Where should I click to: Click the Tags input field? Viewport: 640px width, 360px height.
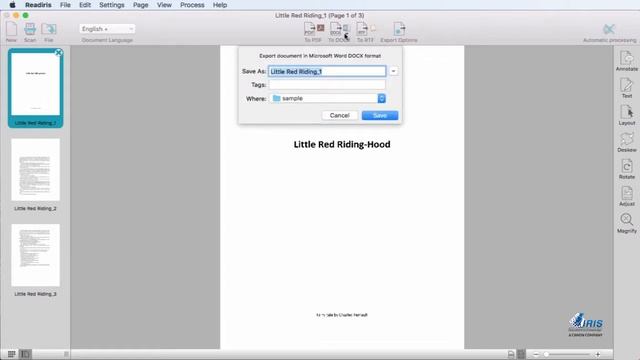(x=327, y=84)
